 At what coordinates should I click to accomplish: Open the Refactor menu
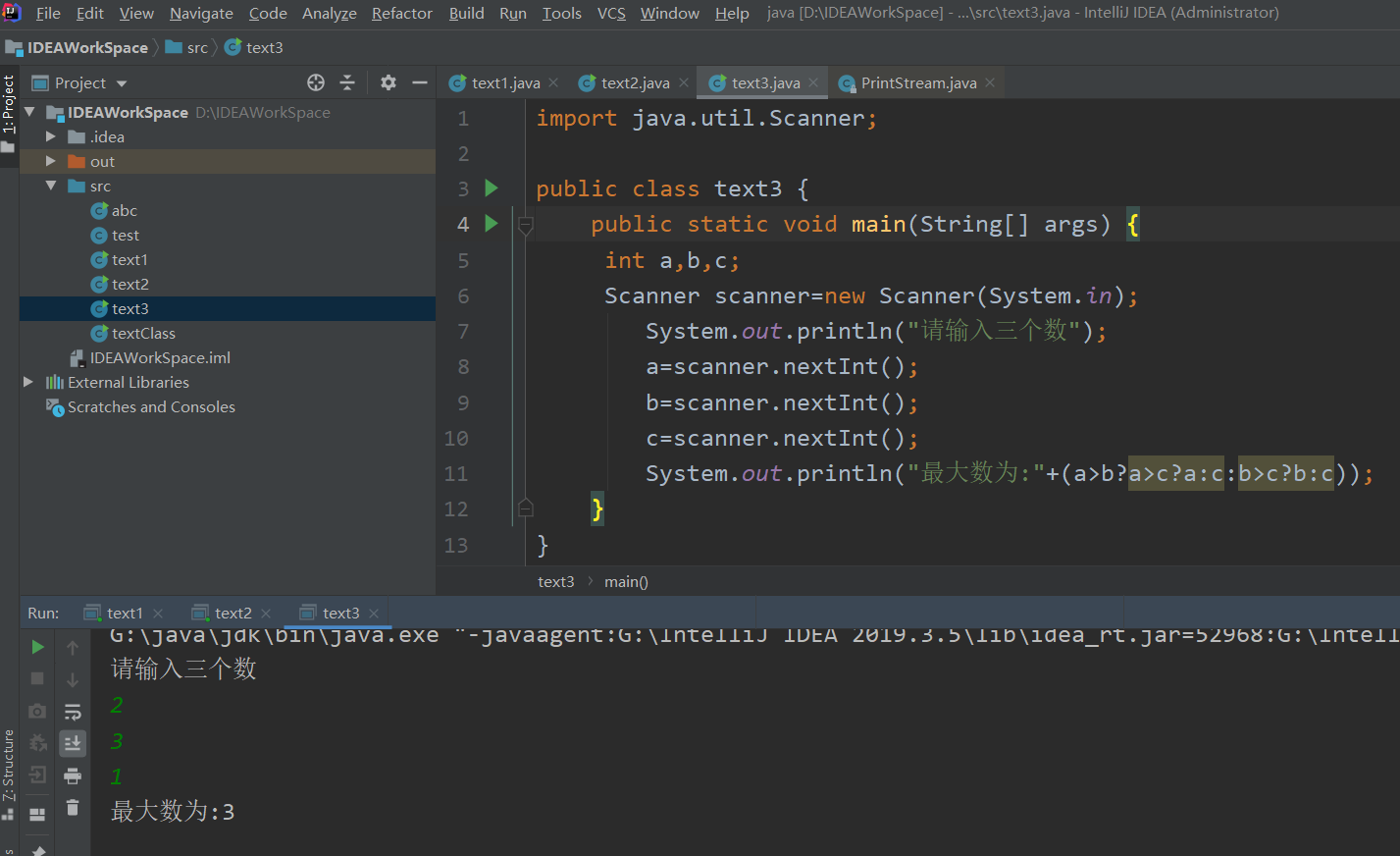[402, 13]
